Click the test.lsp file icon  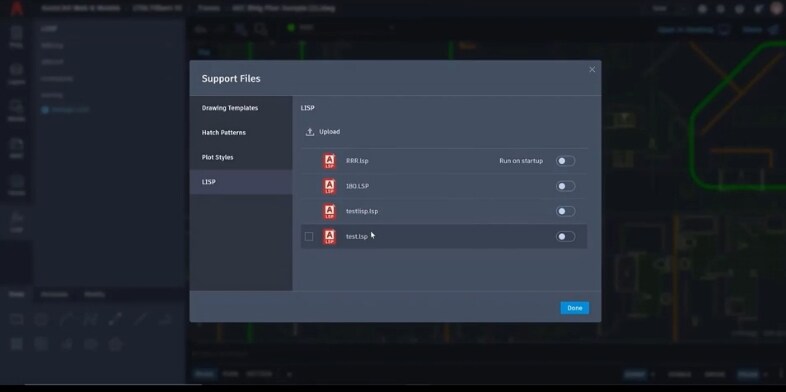click(x=329, y=237)
